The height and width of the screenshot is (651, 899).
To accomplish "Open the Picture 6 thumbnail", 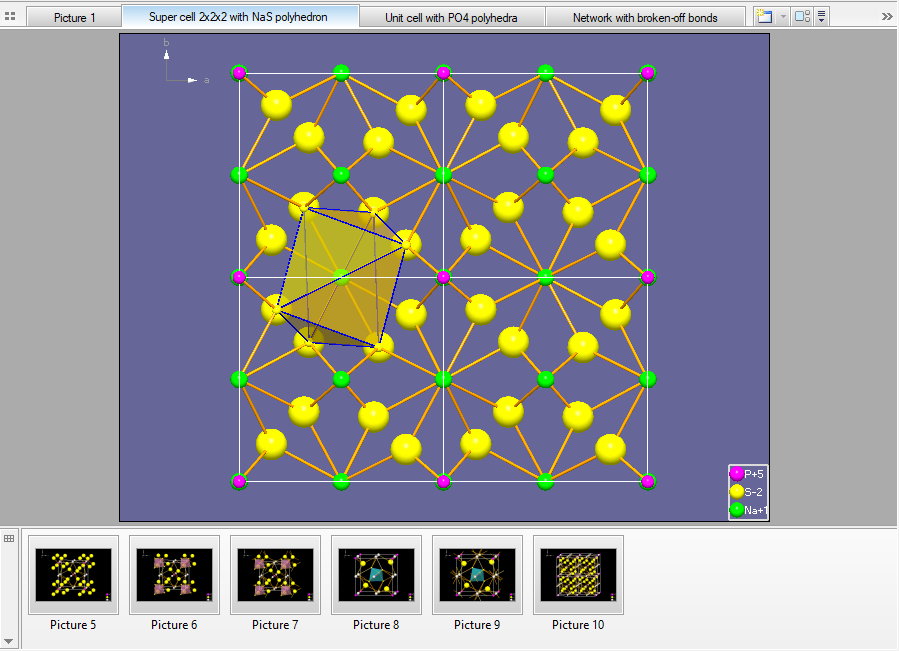I will tap(174, 575).
